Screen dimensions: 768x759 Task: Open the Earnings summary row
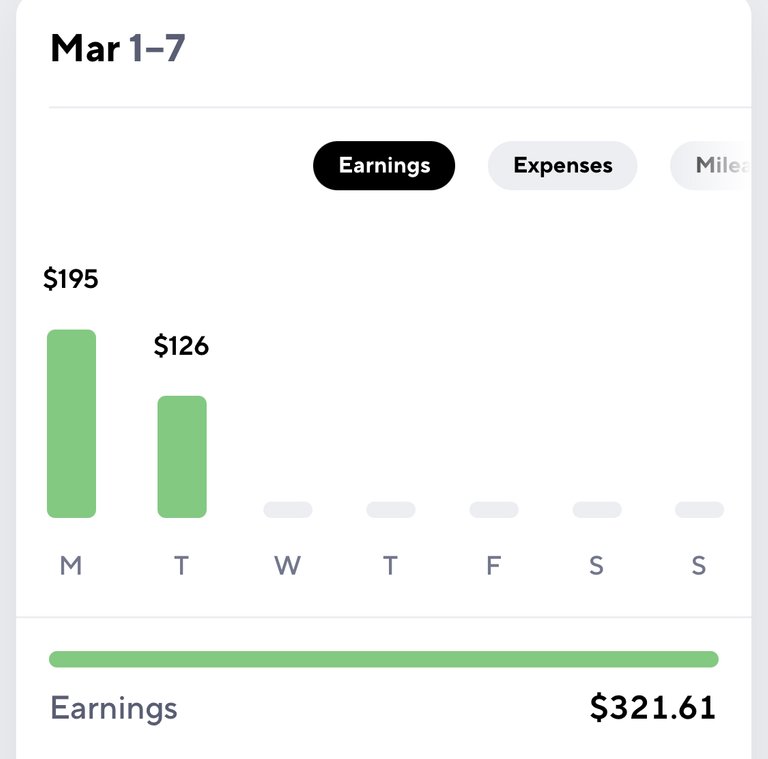pos(384,708)
